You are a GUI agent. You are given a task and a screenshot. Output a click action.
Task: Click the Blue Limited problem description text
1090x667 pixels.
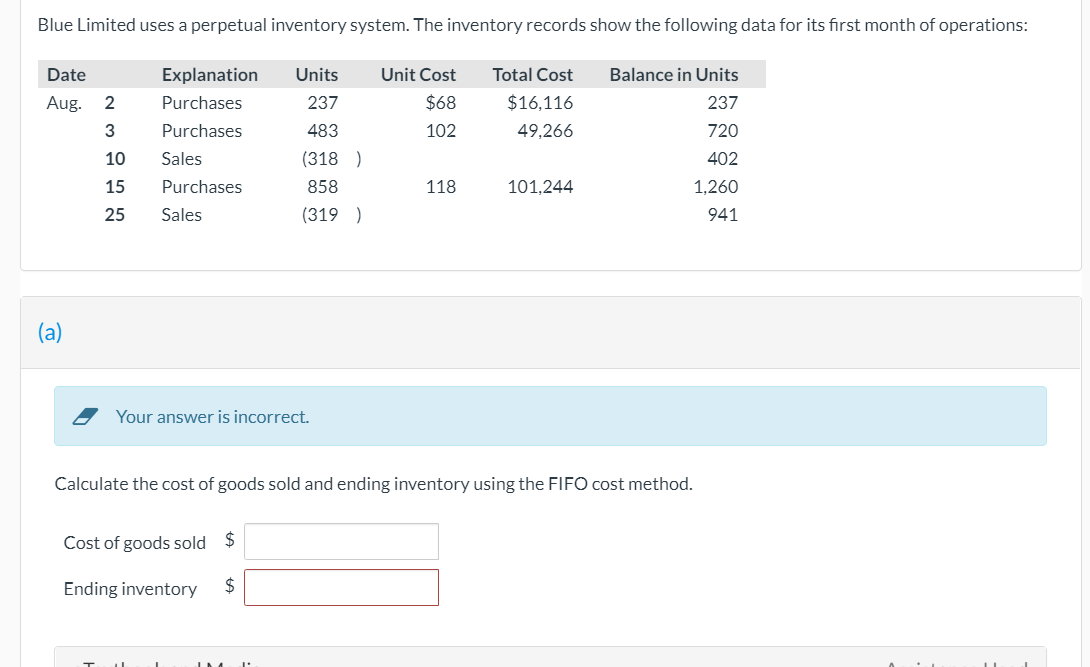(532, 25)
